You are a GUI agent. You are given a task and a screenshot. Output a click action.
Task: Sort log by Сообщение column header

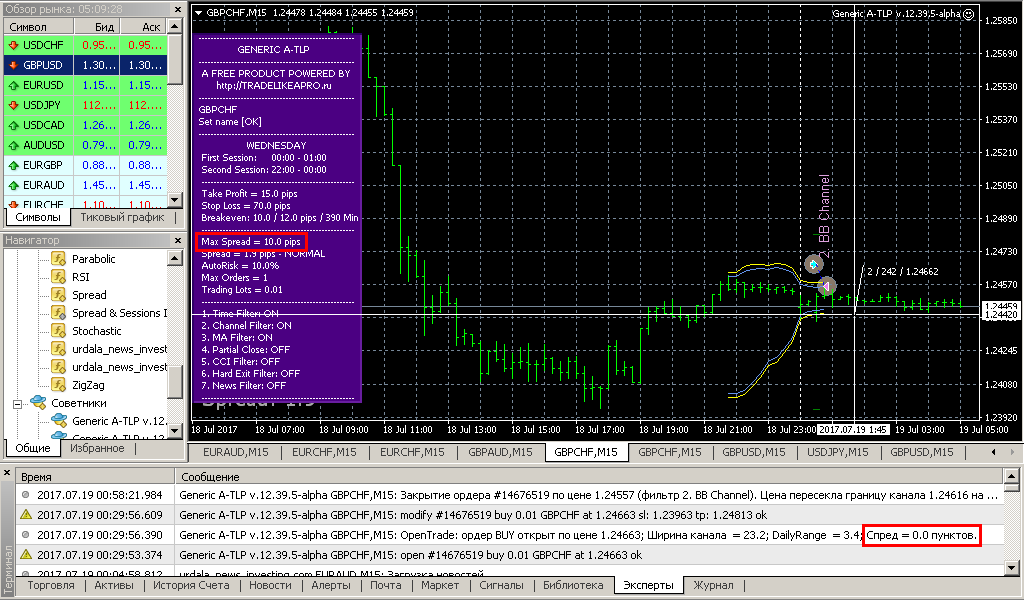pyautogui.click(x=588, y=477)
